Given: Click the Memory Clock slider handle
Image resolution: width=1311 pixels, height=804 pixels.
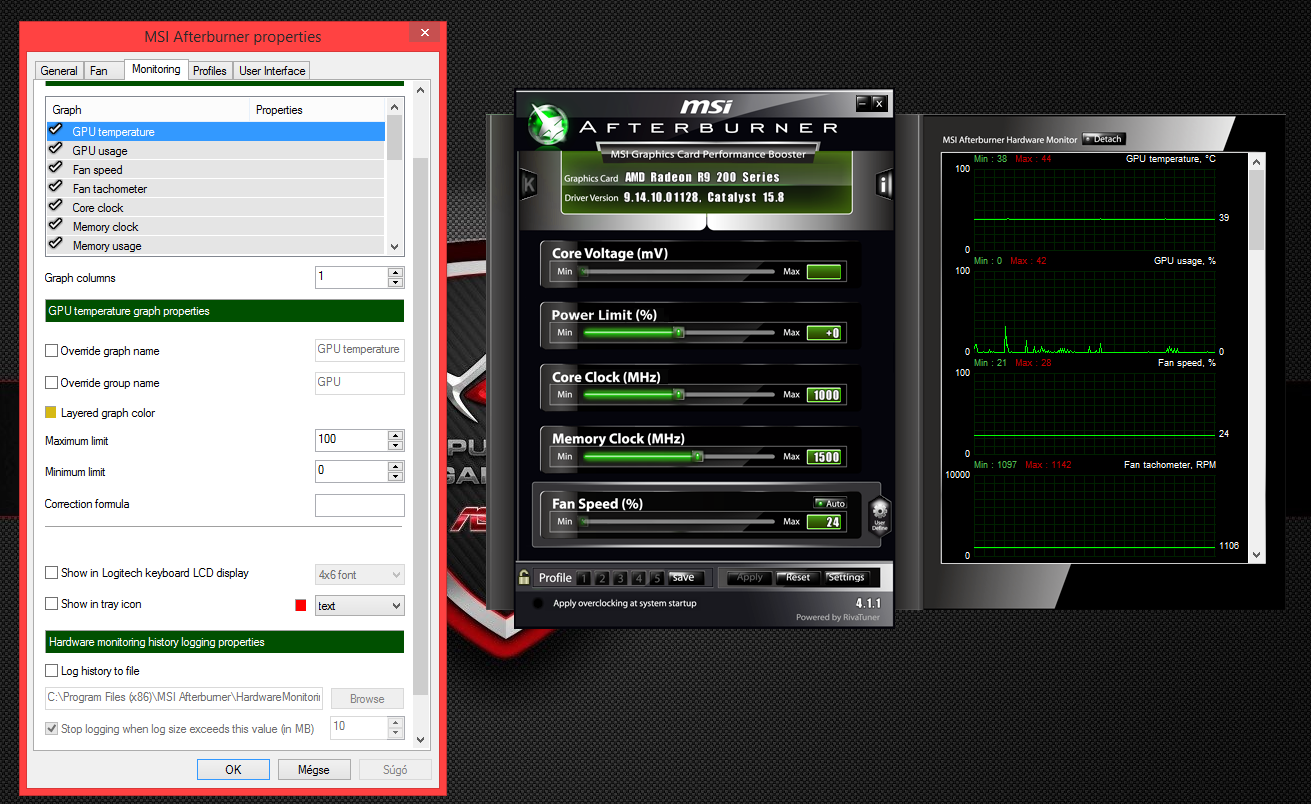Looking at the screenshot, I should (x=698, y=457).
